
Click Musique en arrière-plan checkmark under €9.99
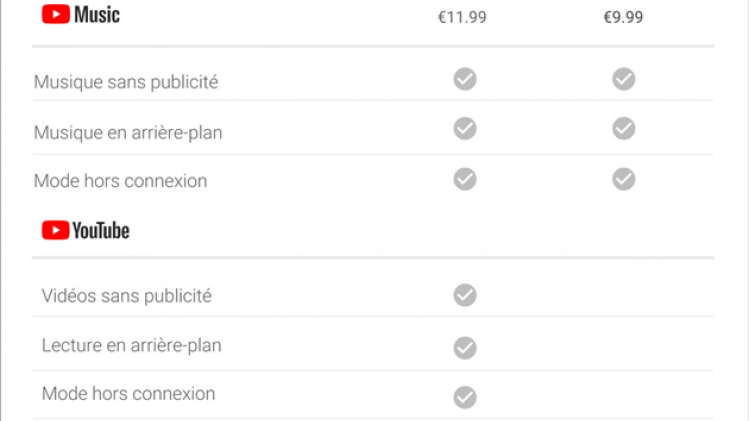pos(623,128)
